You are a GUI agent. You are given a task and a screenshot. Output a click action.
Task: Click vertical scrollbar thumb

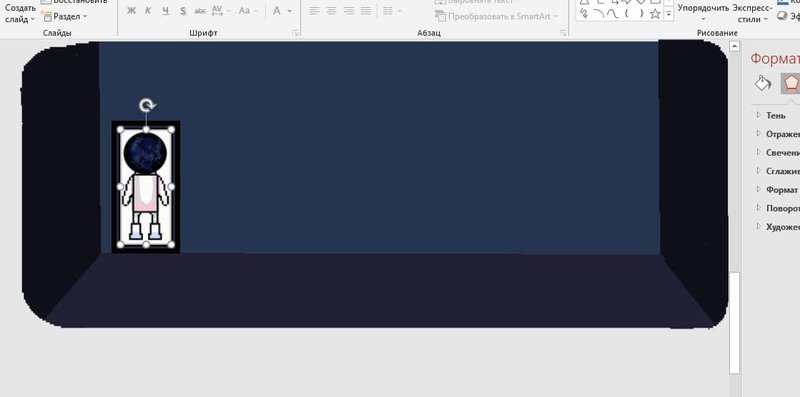(734, 323)
